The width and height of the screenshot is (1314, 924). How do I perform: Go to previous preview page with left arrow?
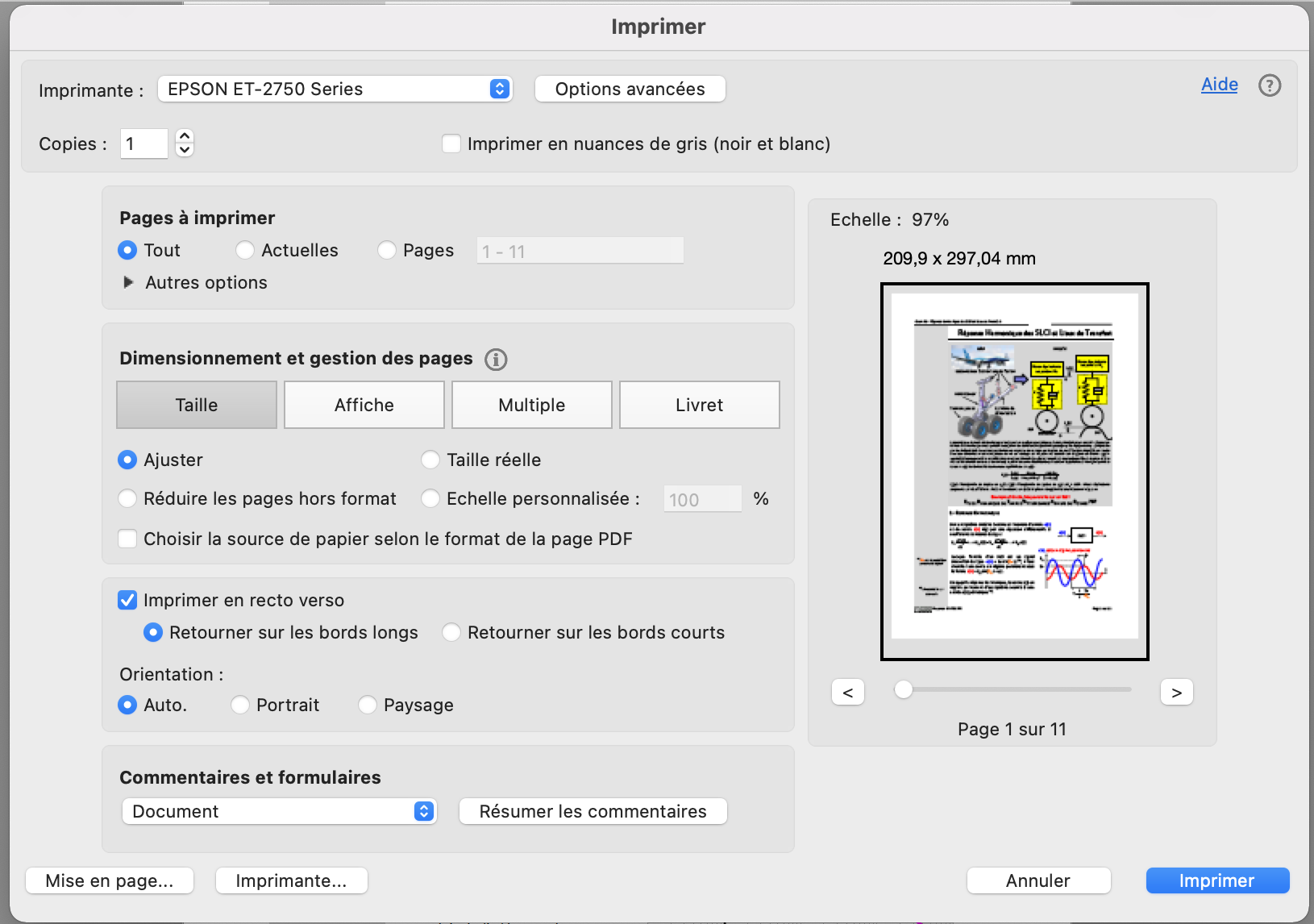[x=847, y=691]
